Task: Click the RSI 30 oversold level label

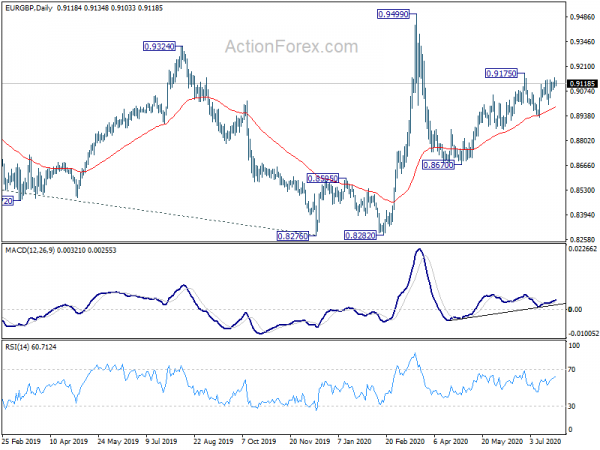Action: (x=572, y=406)
